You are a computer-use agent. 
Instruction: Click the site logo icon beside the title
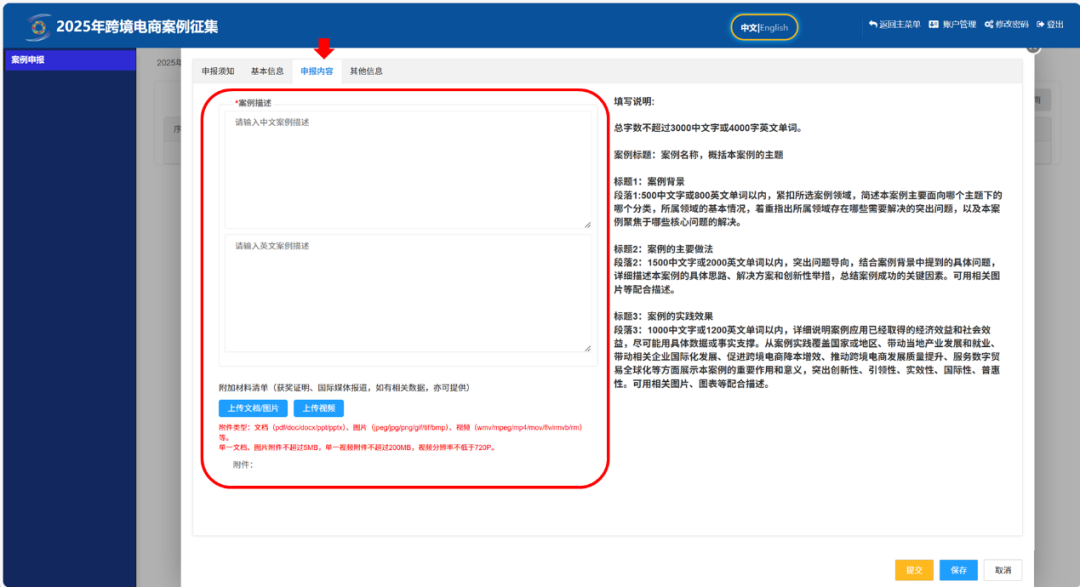[39, 27]
